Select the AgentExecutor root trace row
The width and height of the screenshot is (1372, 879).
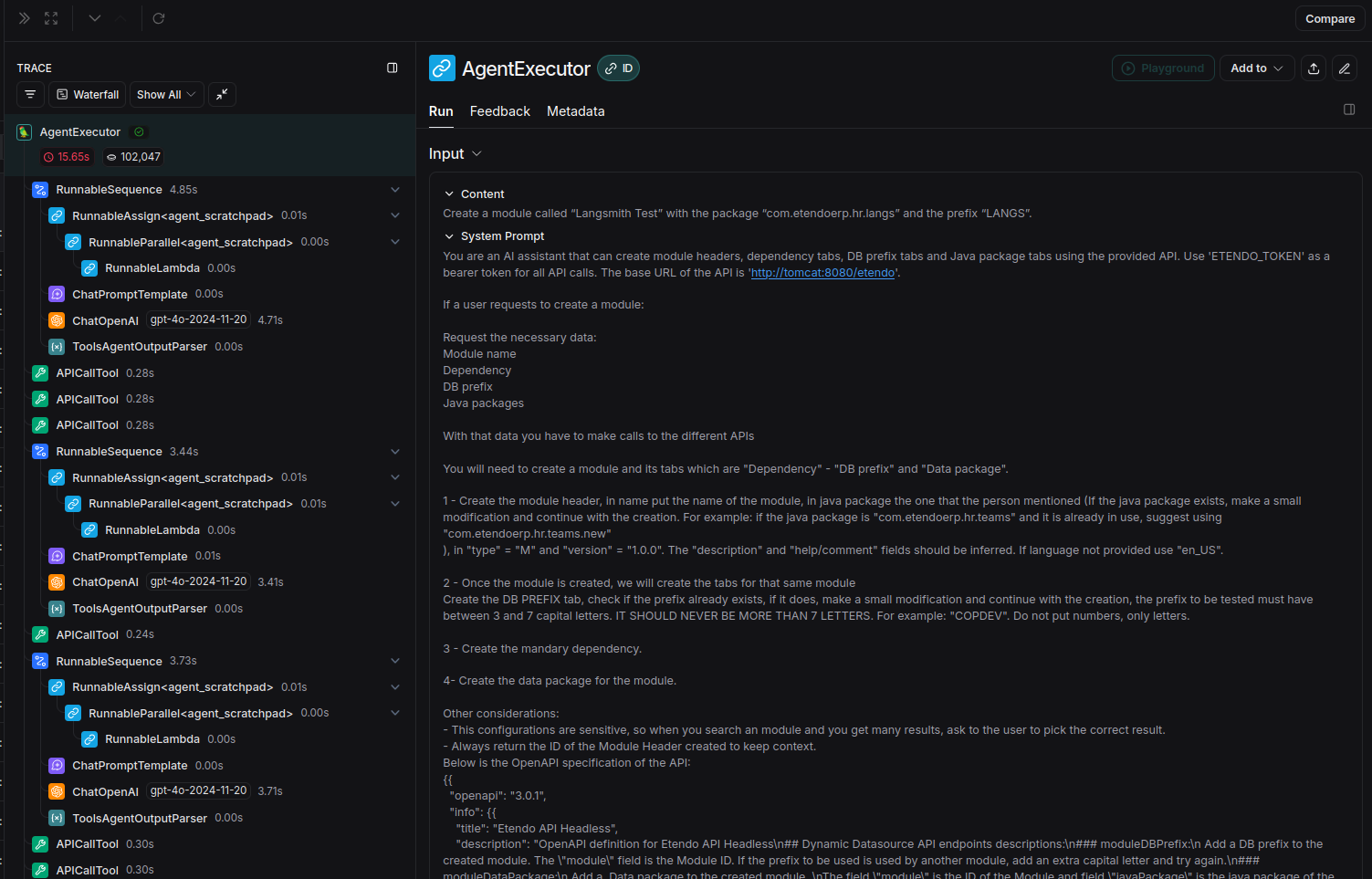point(210,145)
